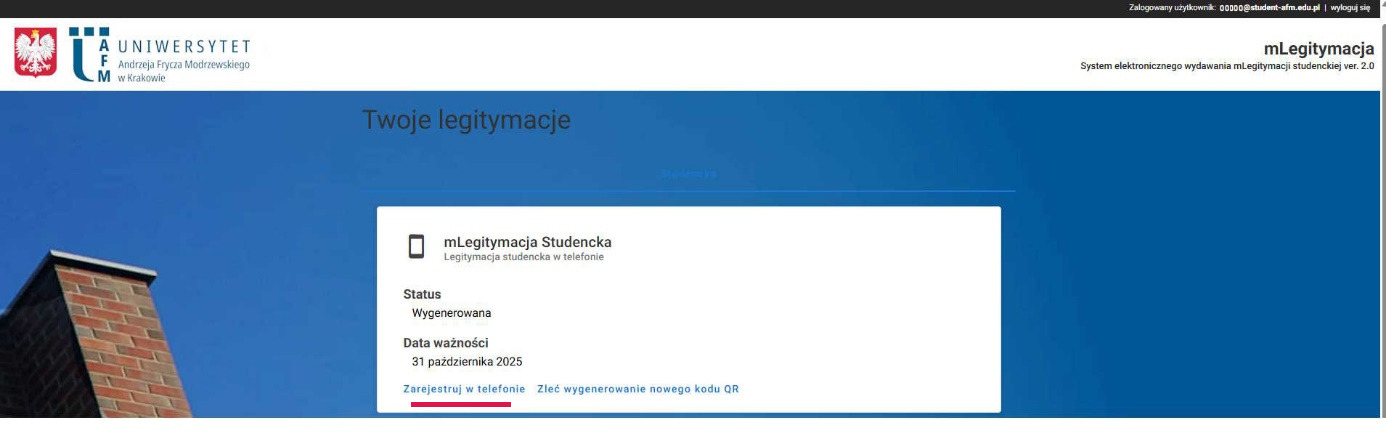Click the expiry date '31 października 2025'

pos(467,362)
